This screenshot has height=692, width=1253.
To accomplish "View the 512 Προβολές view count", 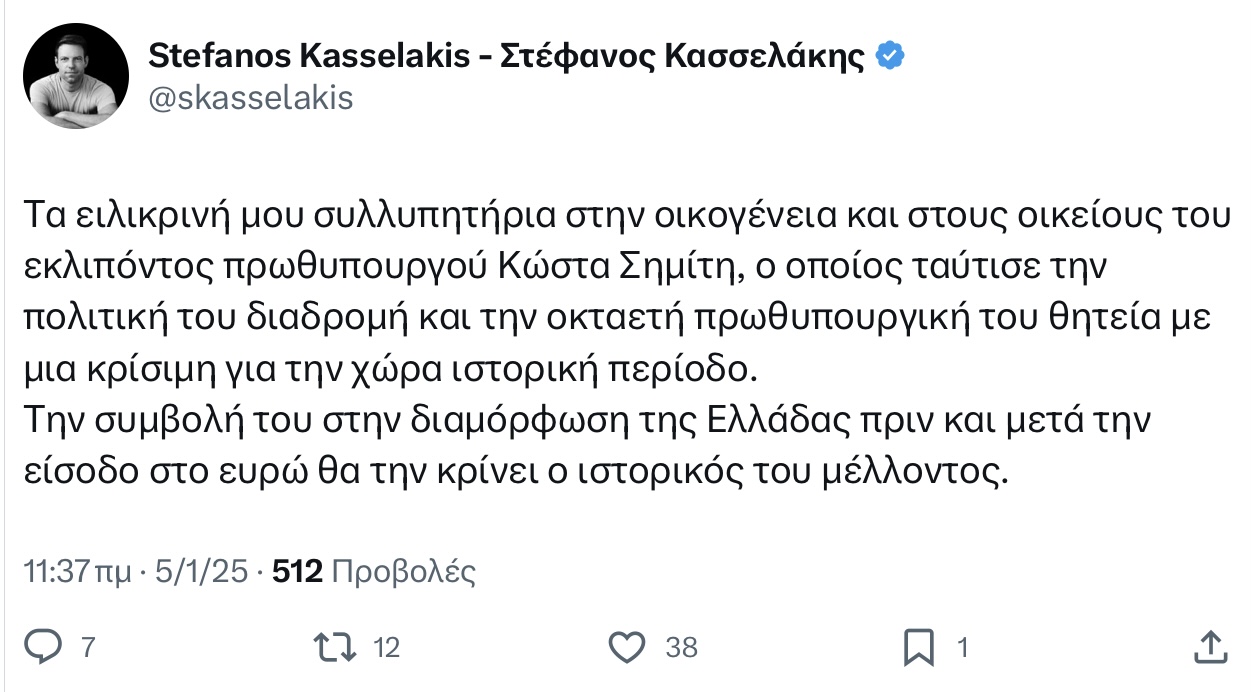I will click(x=373, y=572).
